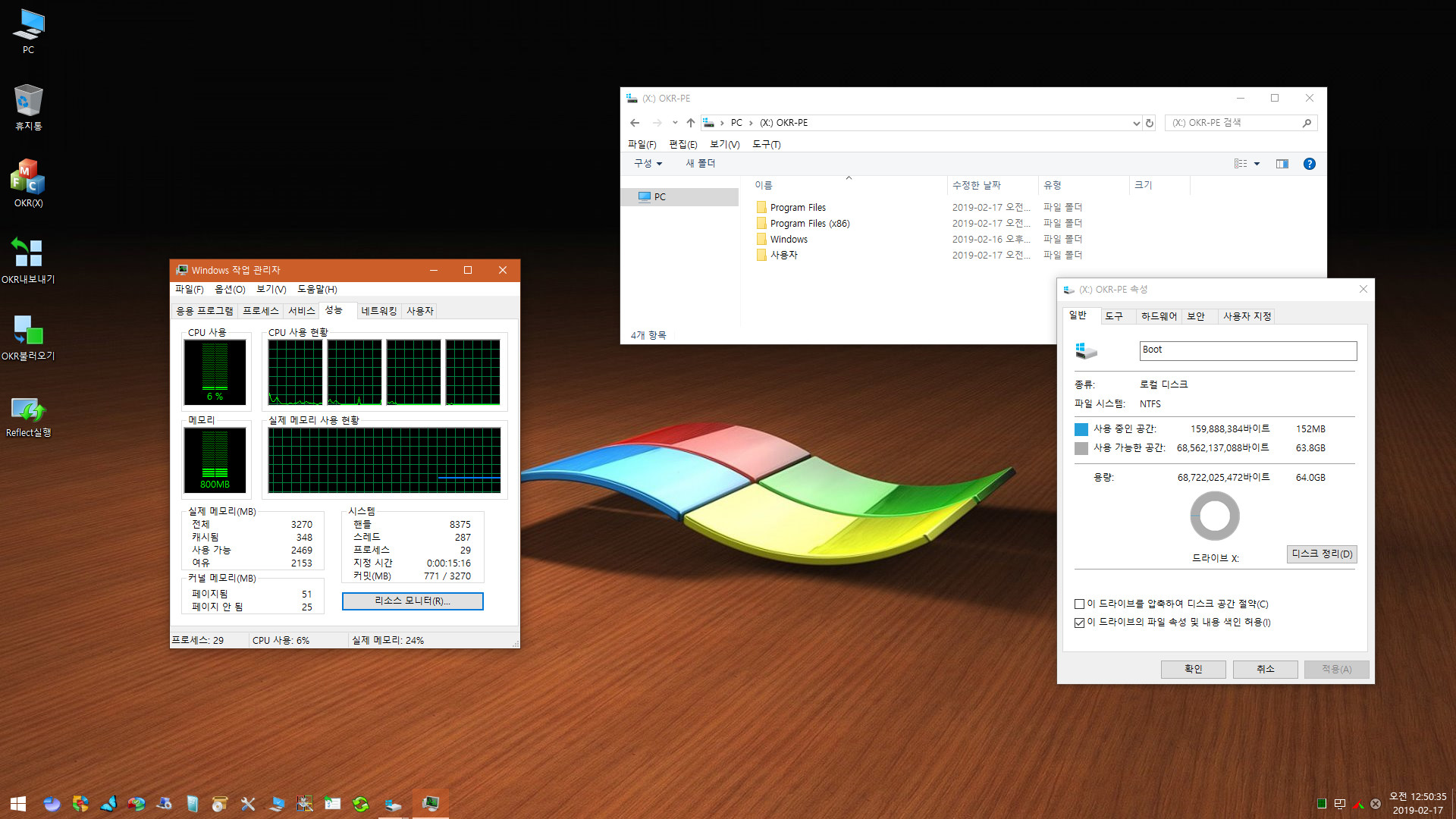The height and width of the screenshot is (819, 1456).
Task: Click the green CPU grid tray icon
Action: [1322, 804]
